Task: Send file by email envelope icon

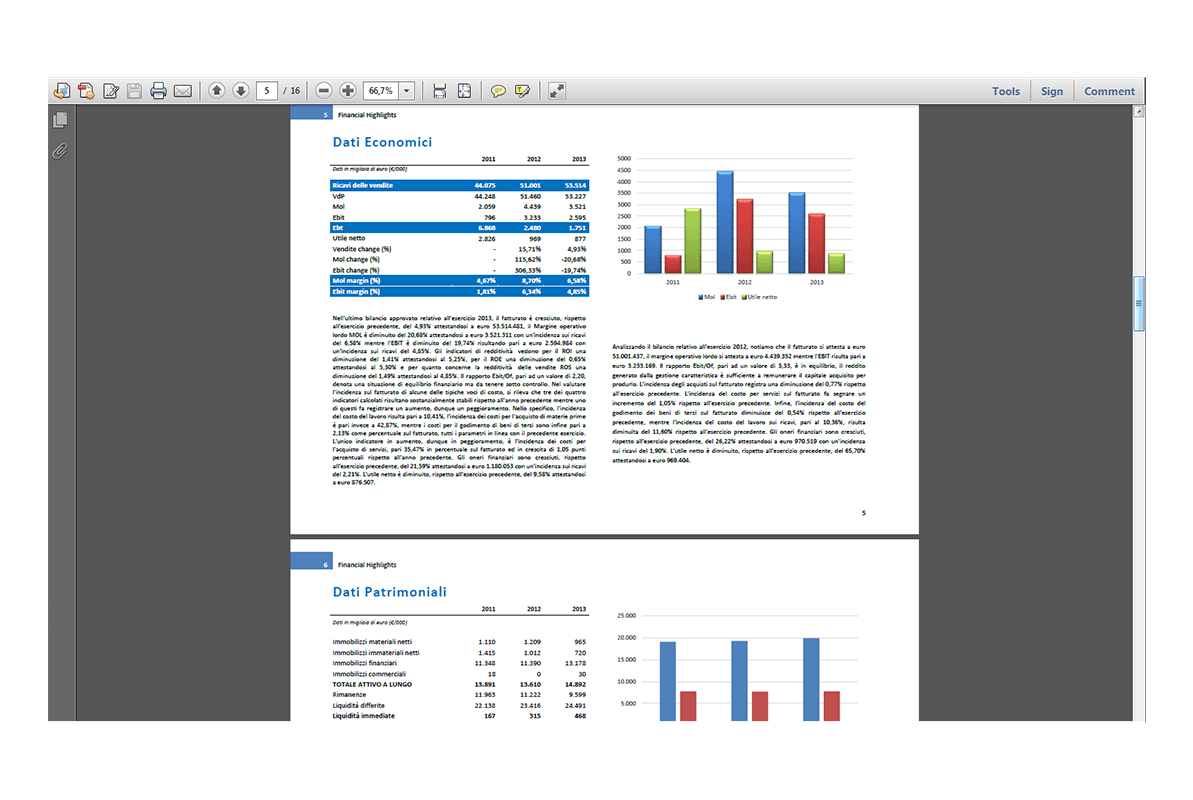Action: click(183, 91)
